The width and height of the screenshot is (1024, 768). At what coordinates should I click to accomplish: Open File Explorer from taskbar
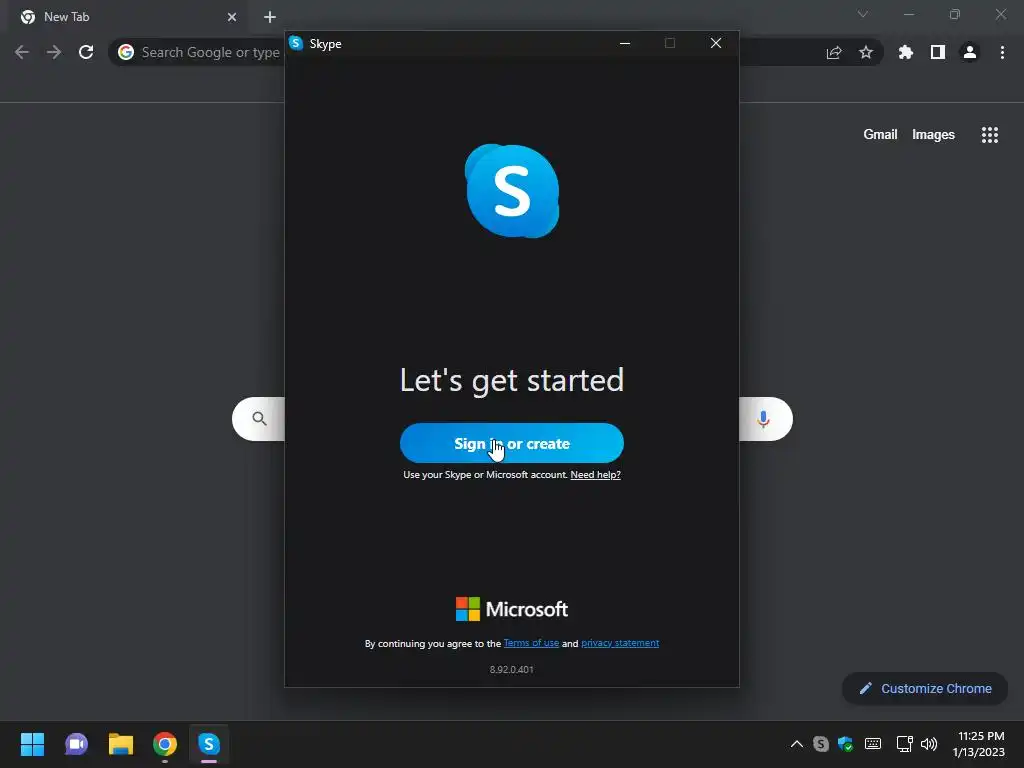pos(121,744)
